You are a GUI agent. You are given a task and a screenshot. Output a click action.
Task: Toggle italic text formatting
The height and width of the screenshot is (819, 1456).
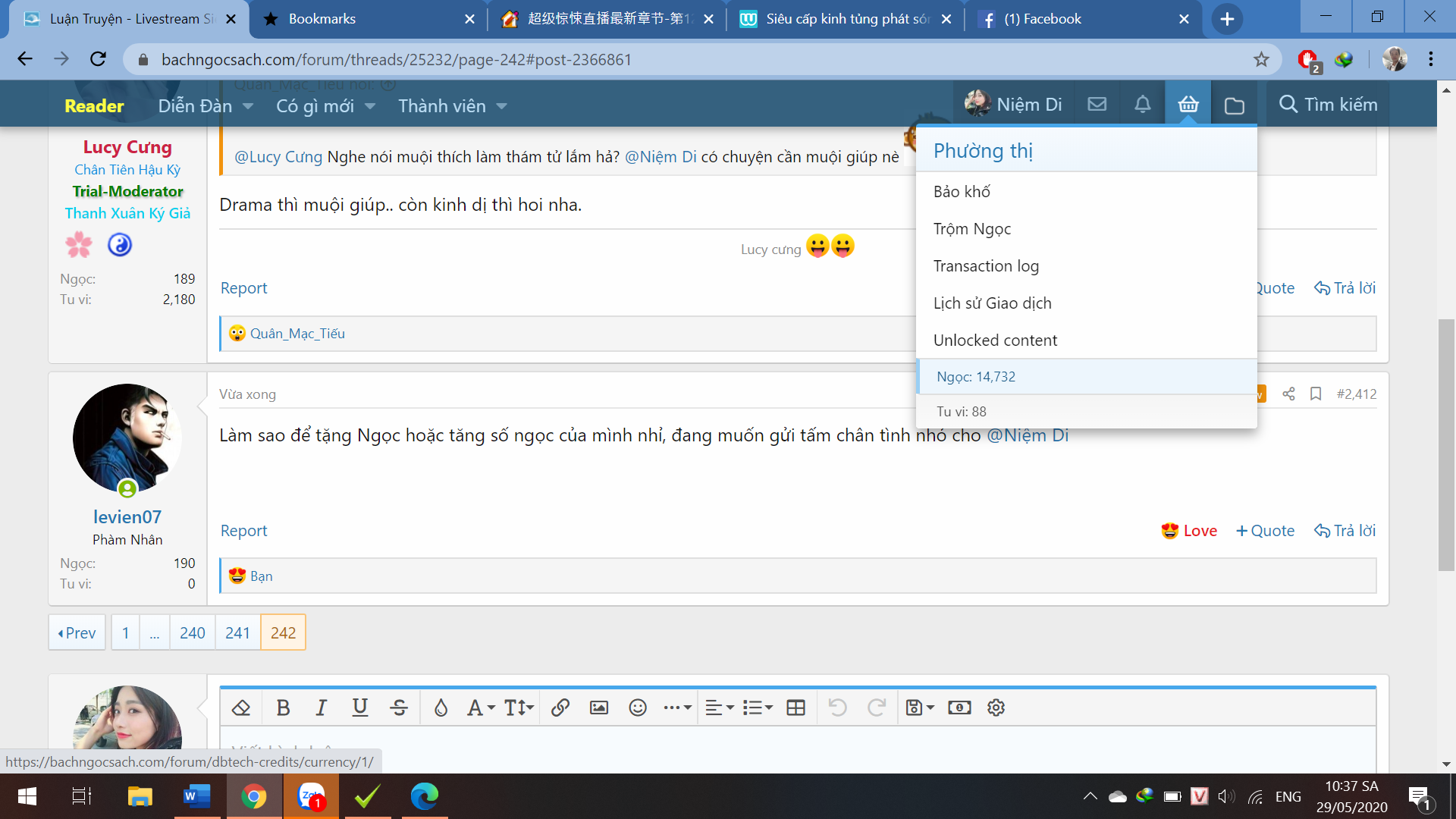321,708
